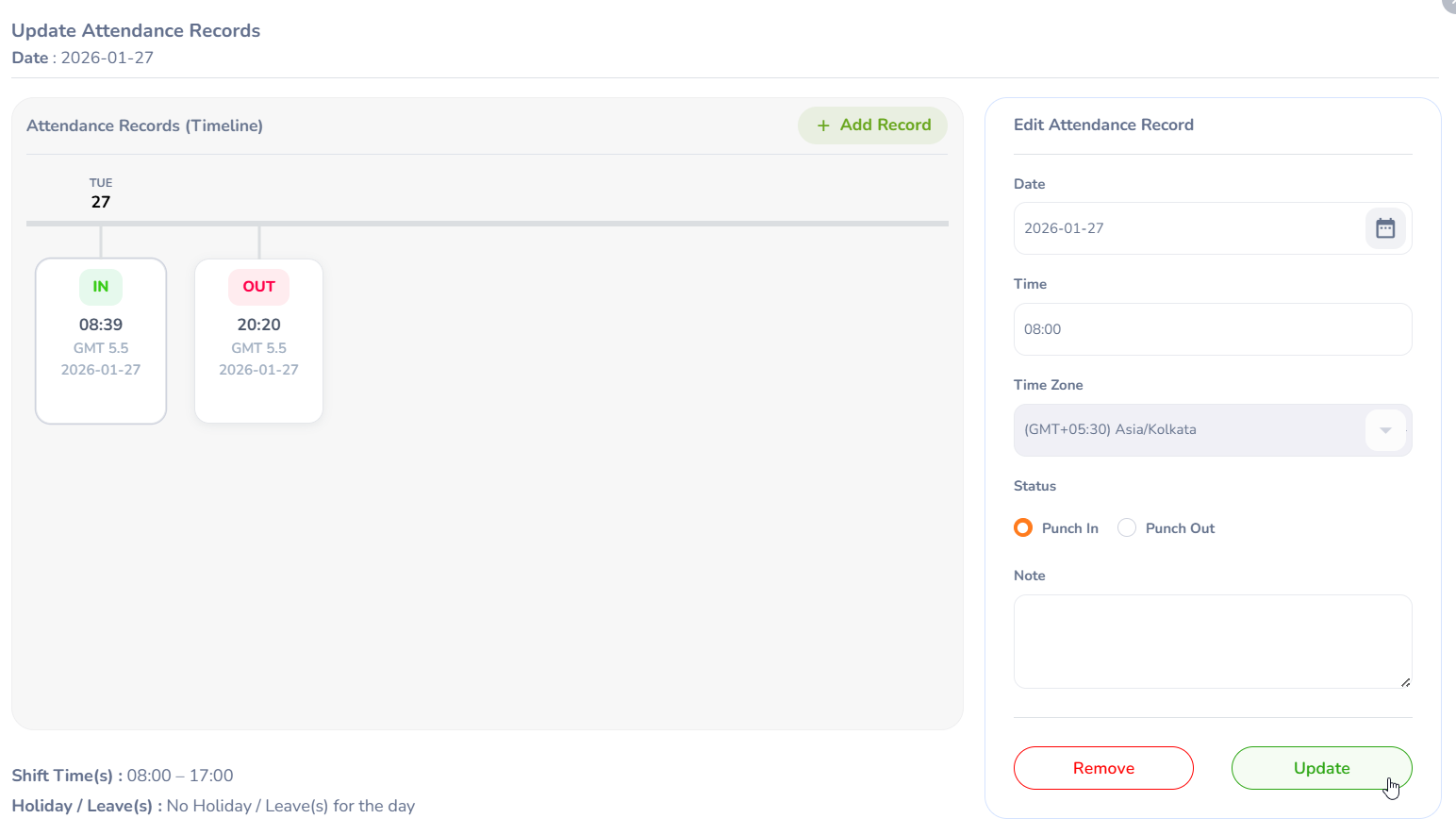Click the Note textarea resize handle
Viewport: 1456px width, 835px height.
point(1405,682)
